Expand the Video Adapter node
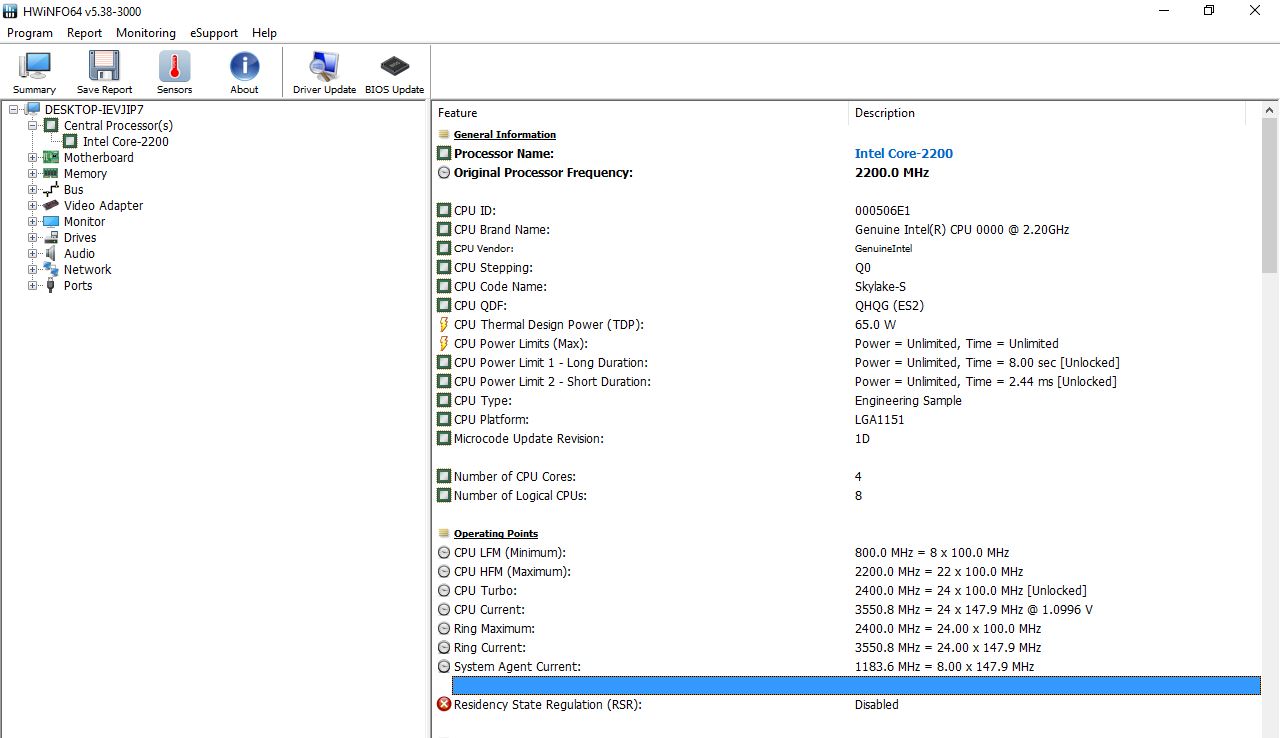Viewport: 1280px width, 738px height. (33, 205)
